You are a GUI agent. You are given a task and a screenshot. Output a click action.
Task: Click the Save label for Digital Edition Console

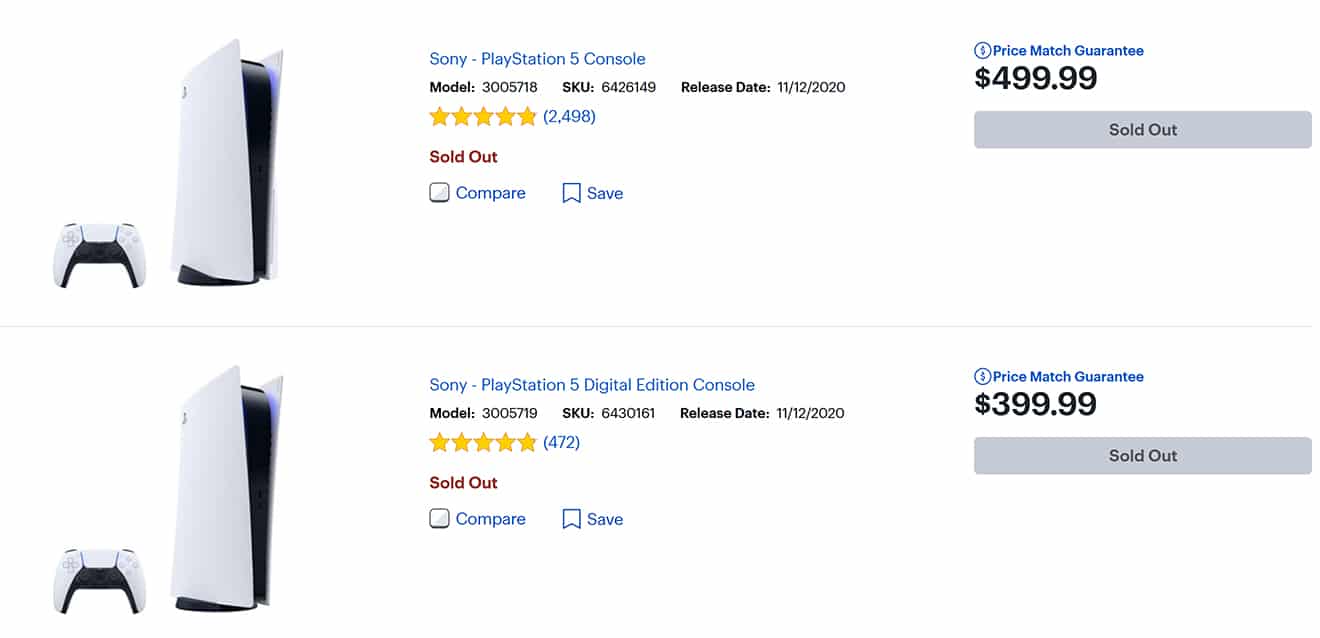pyautogui.click(x=605, y=519)
